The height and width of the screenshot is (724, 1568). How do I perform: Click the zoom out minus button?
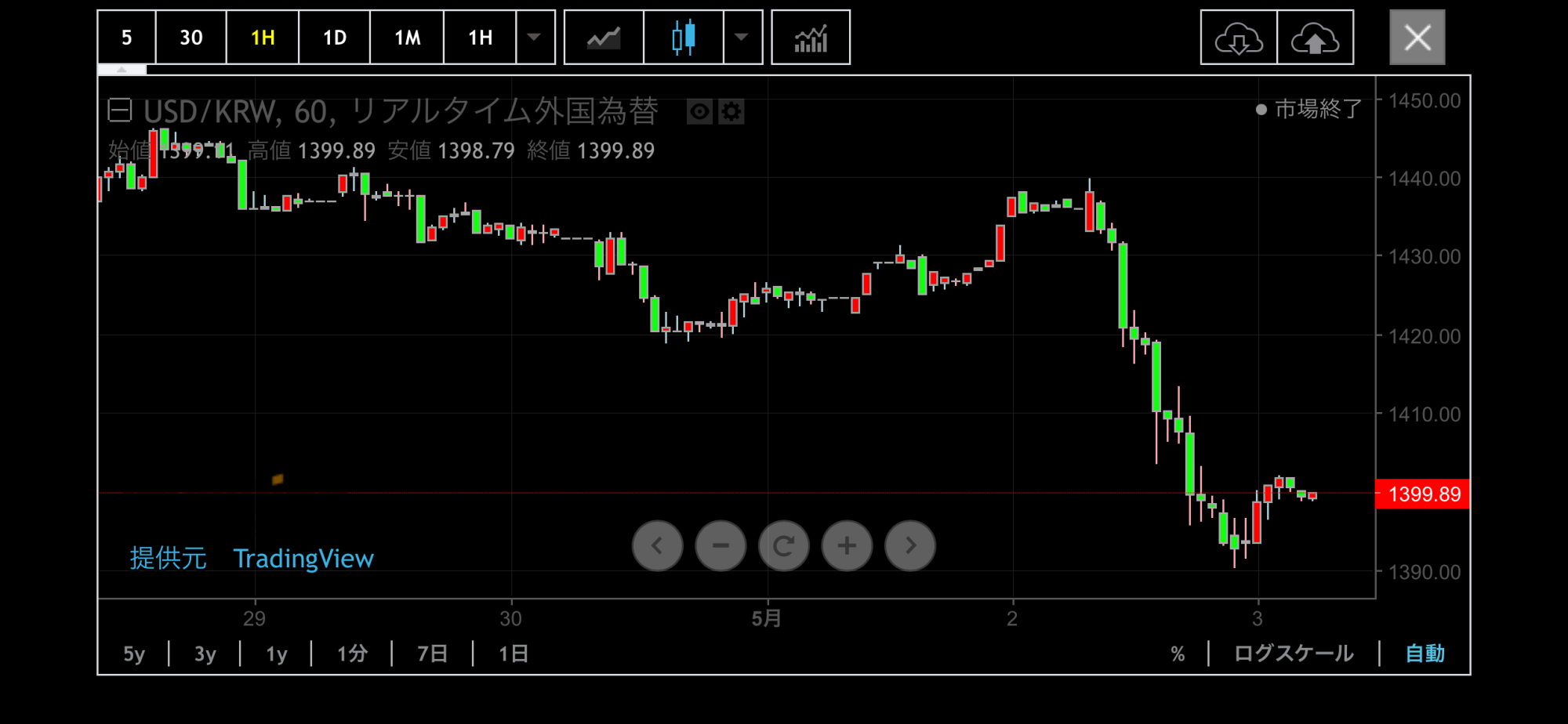[x=720, y=545]
